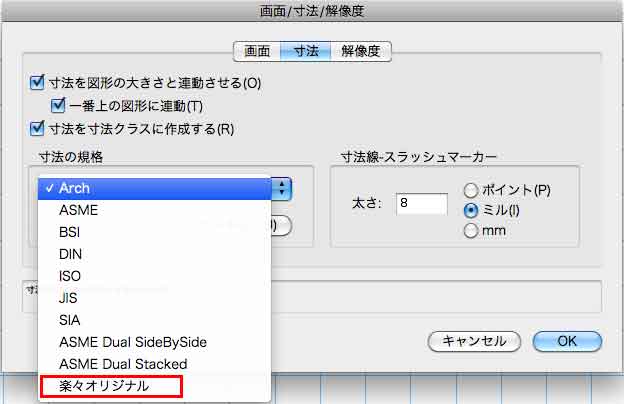Choose the mm radio option
Screen dimensions: 624x404
point(472,231)
